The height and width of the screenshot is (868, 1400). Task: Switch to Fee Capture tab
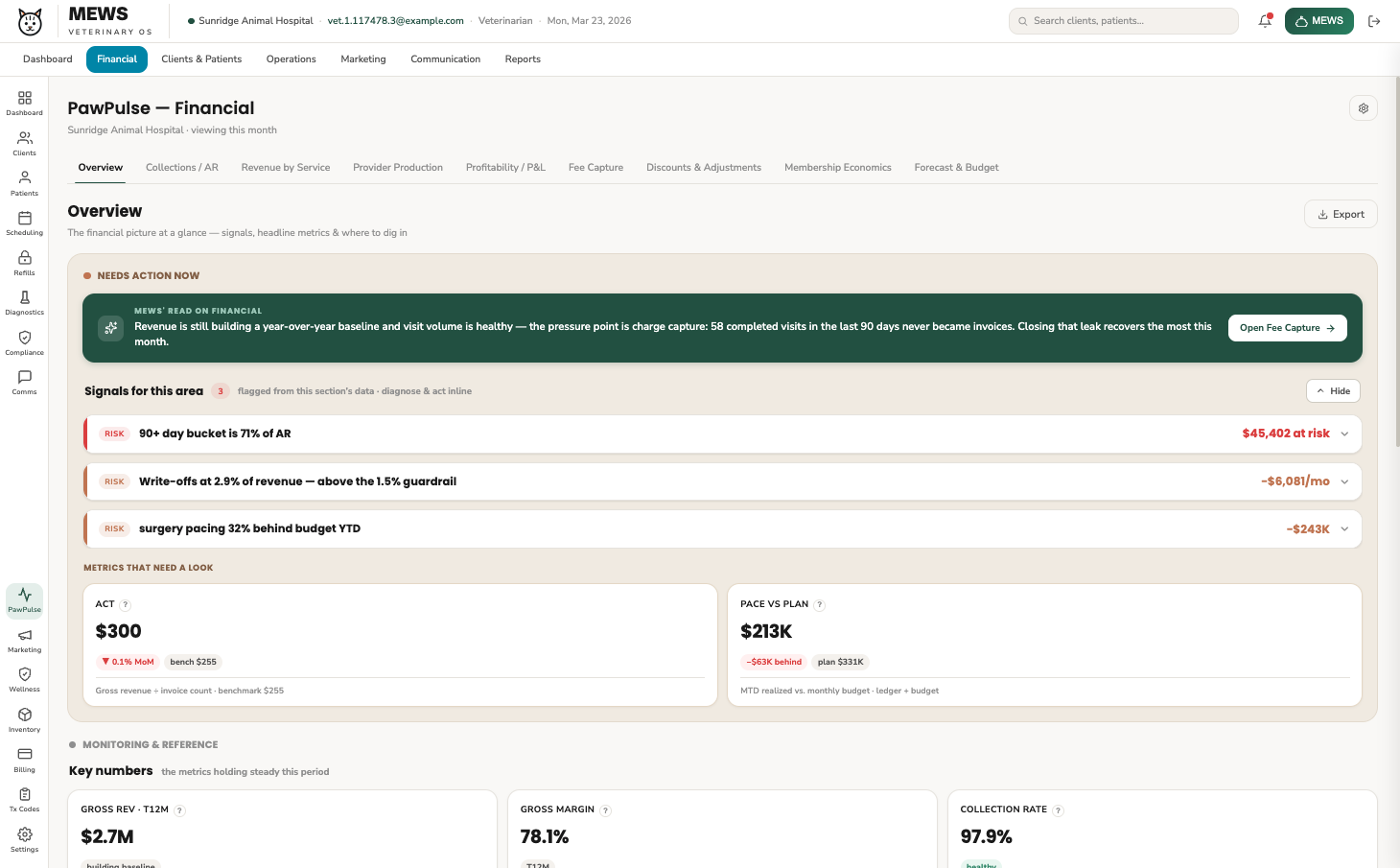pos(595,168)
